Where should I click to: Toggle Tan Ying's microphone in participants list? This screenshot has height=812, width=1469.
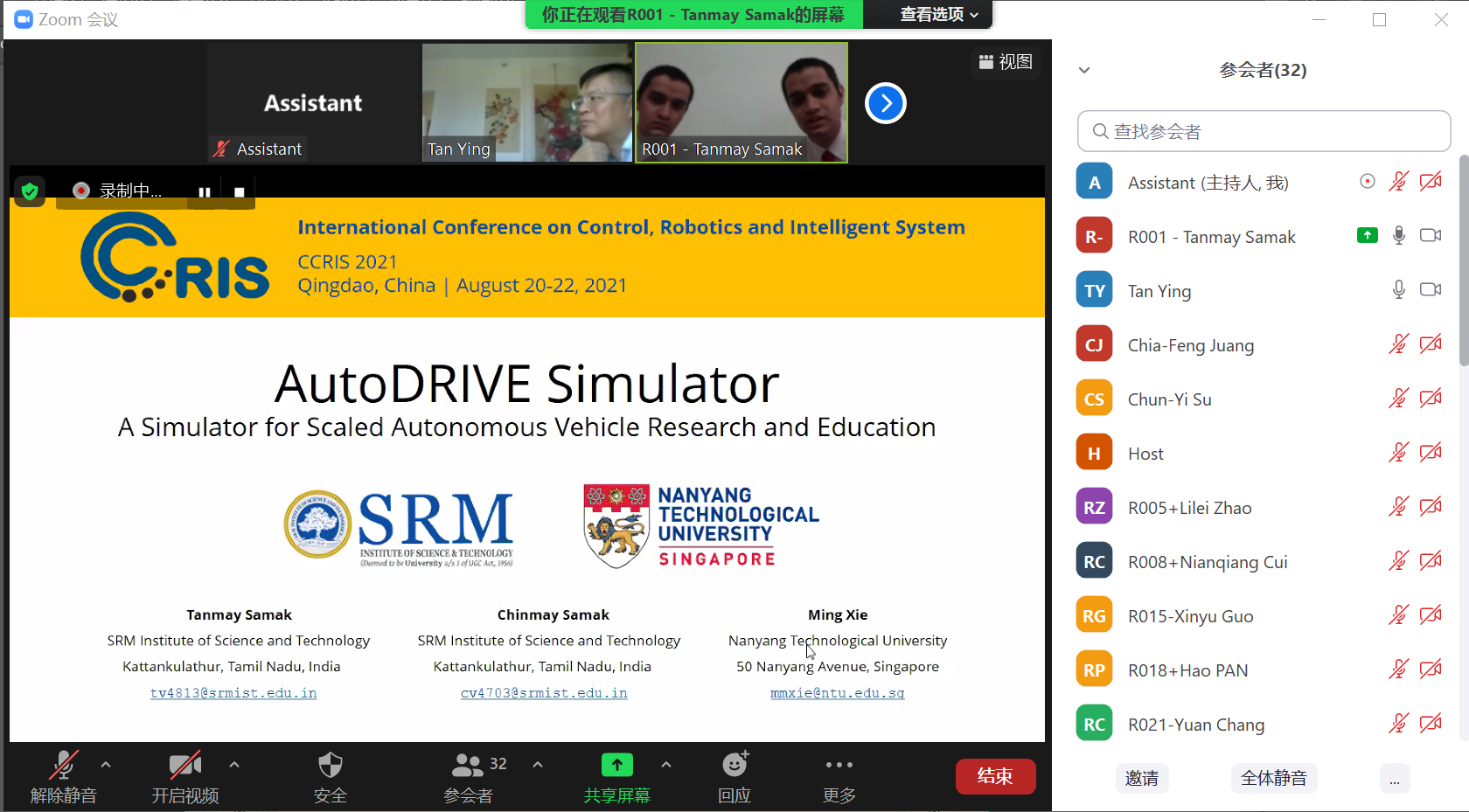tap(1398, 290)
